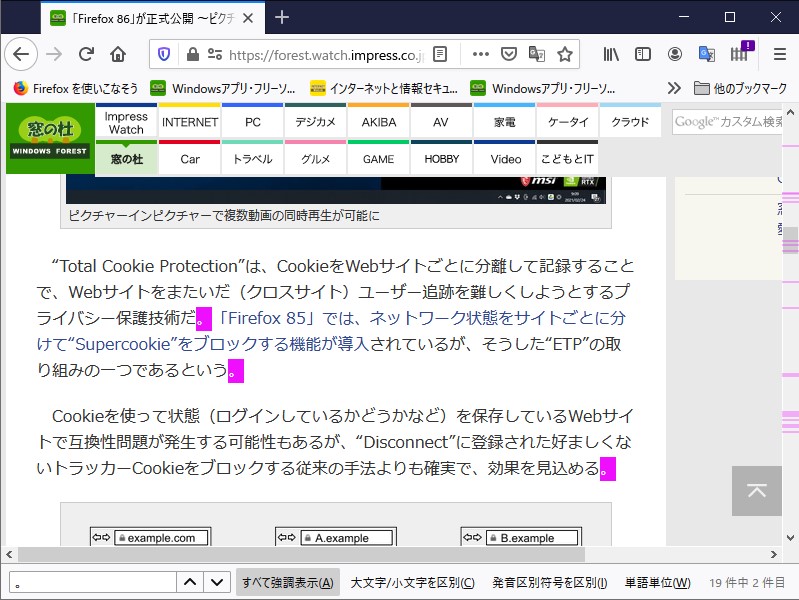Open クラウド category tab
The height and width of the screenshot is (600, 799).
[630, 122]
